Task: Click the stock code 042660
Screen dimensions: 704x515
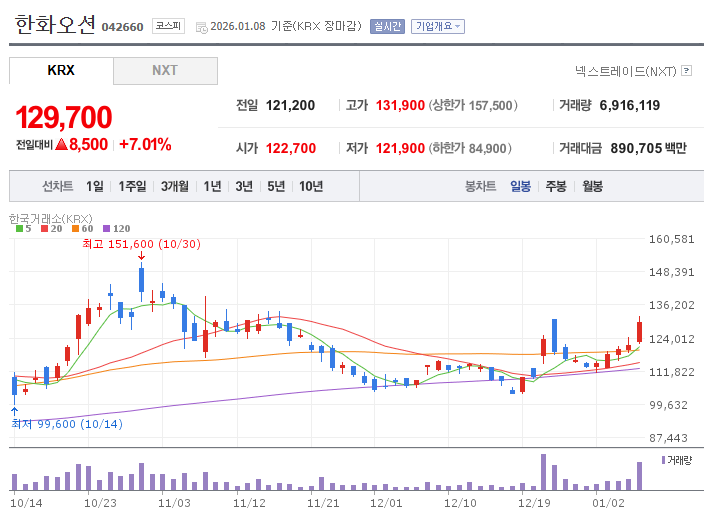Action: pyautogui.click(x=123, y=27)
